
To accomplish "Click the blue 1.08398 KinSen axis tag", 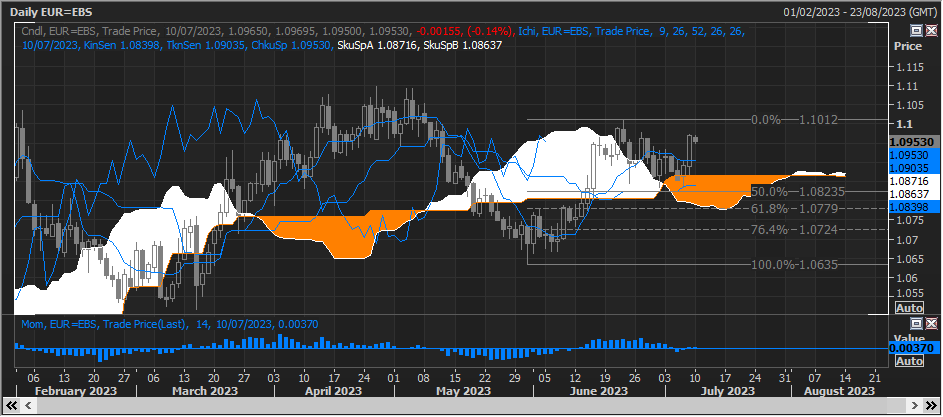I will pyautogui.click(x=913, y=207).
